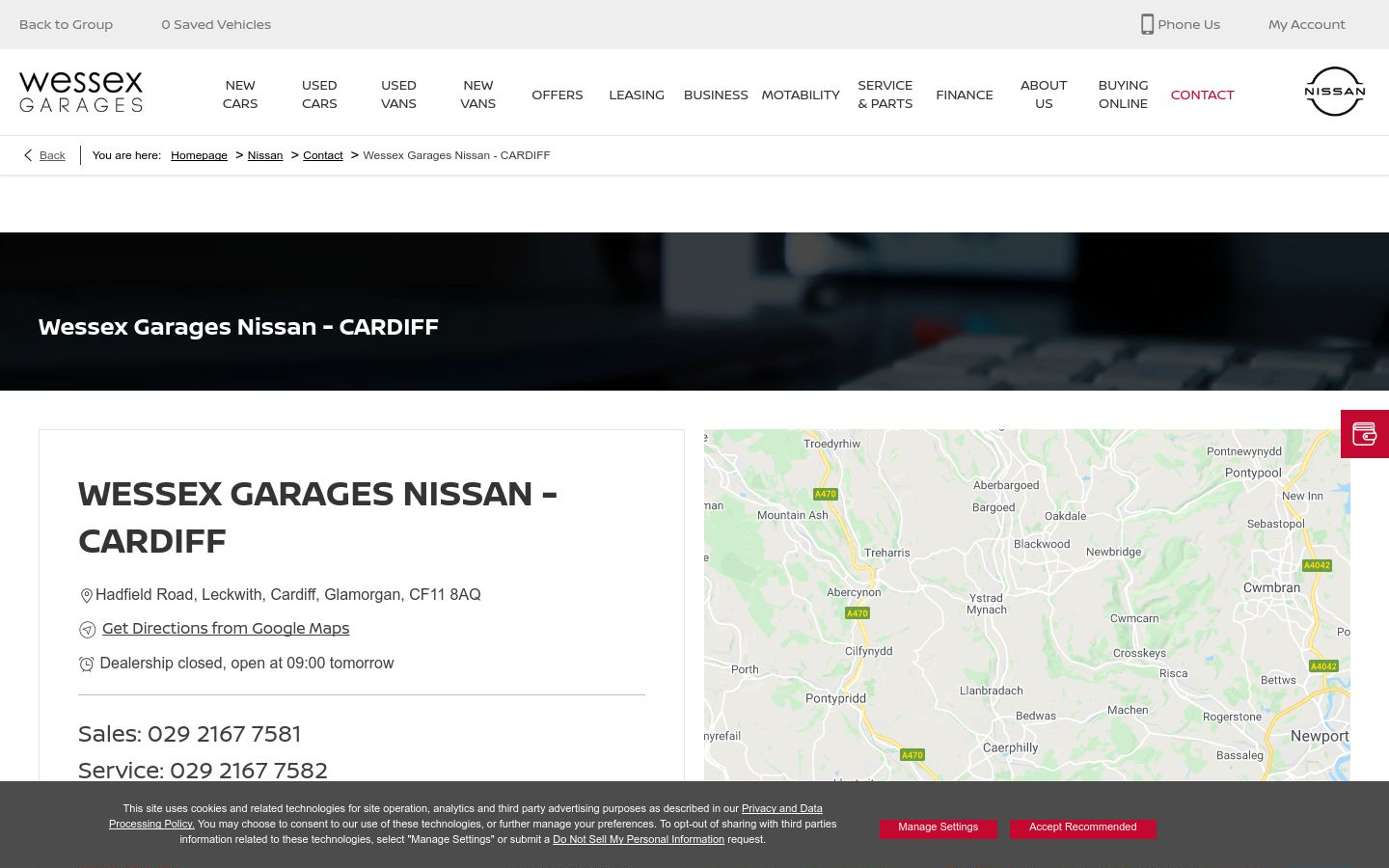Click the Wessex Garages logo

click(x=81, y=92)
